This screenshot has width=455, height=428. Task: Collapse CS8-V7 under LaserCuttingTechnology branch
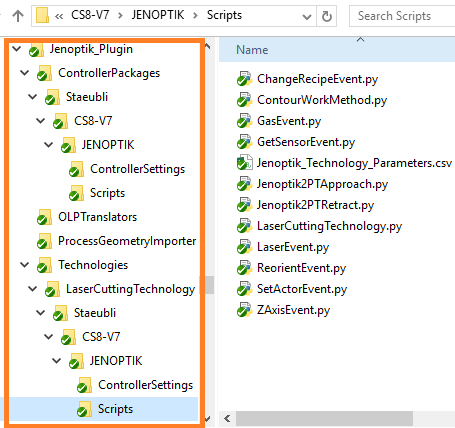click(49, 337)
